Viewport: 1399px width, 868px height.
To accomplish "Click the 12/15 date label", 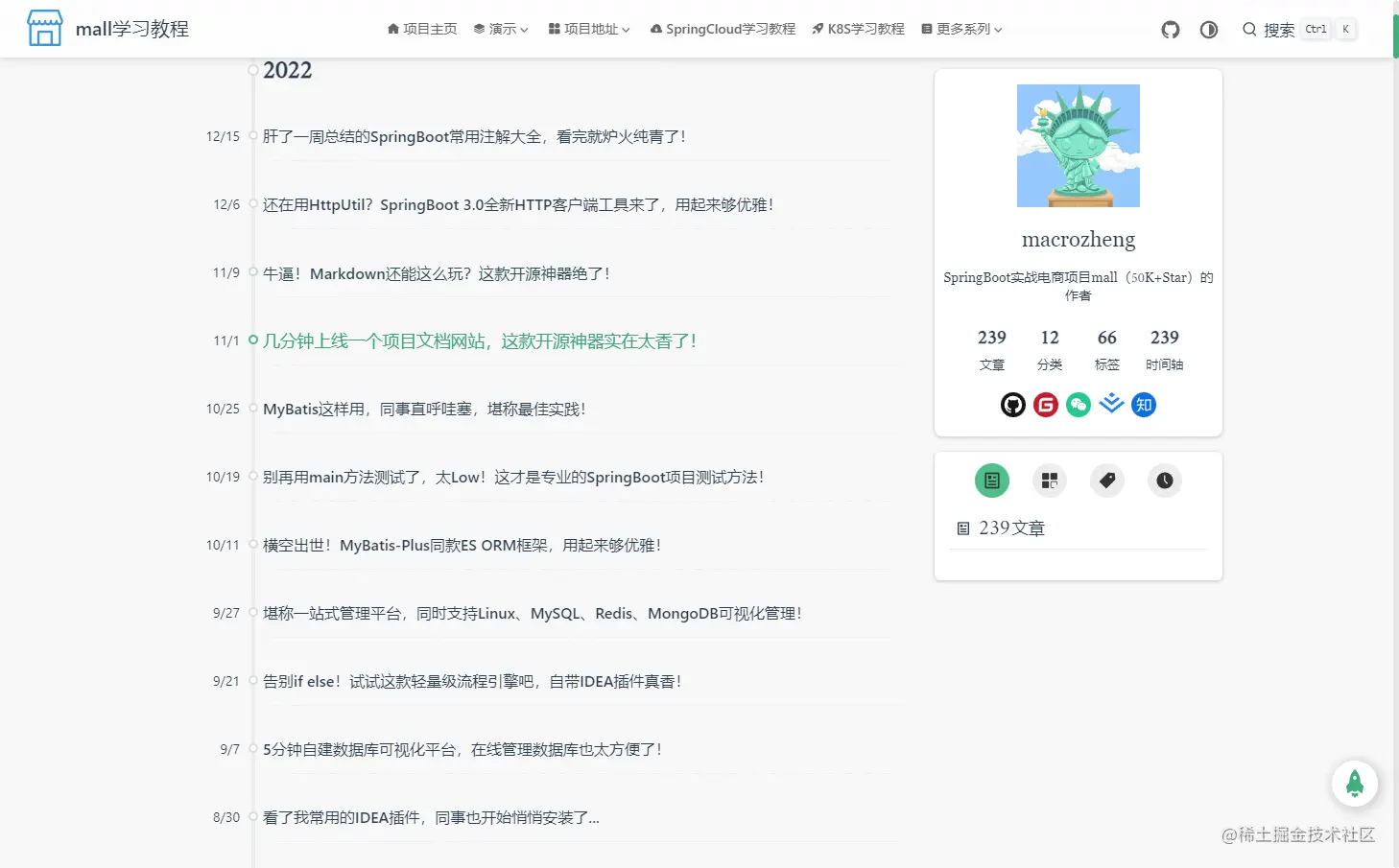I will click(x=223, y=137).
